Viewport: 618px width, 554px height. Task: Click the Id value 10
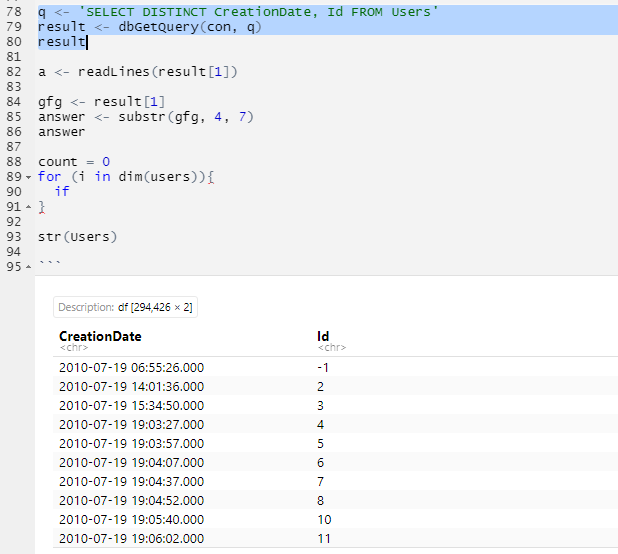pos(324,519)
